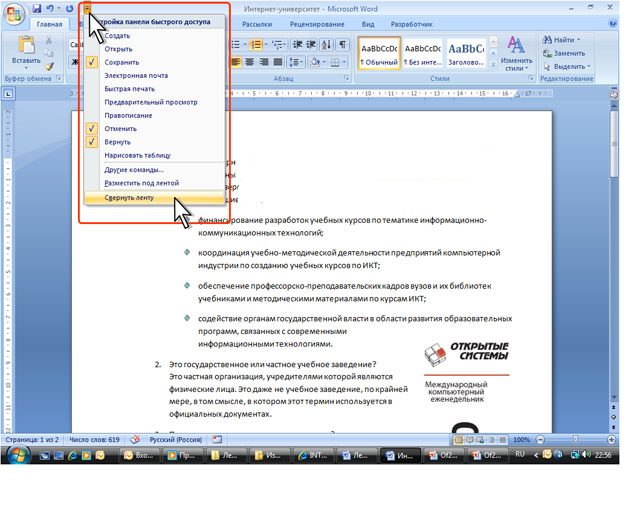Click the numbered list icon
Screen dimensions: 640x512
coord(256,44)
